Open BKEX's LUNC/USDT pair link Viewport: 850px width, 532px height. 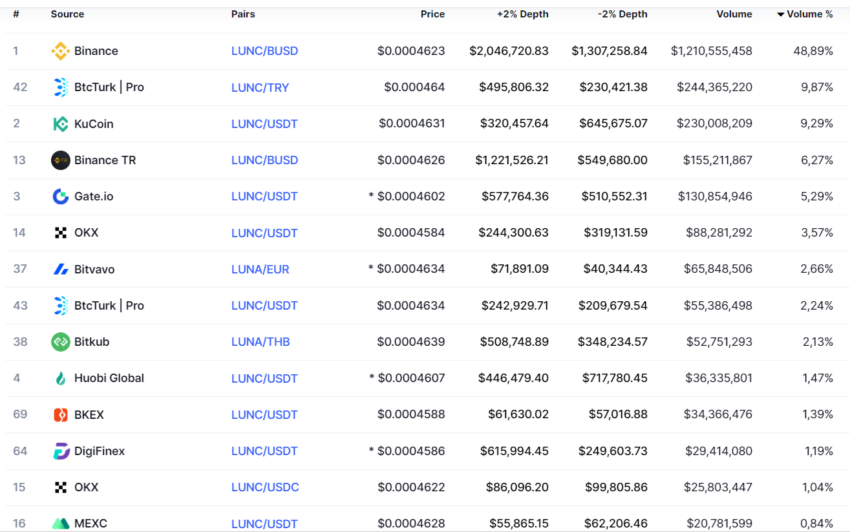pyautogui.click(x=265, y=415)
